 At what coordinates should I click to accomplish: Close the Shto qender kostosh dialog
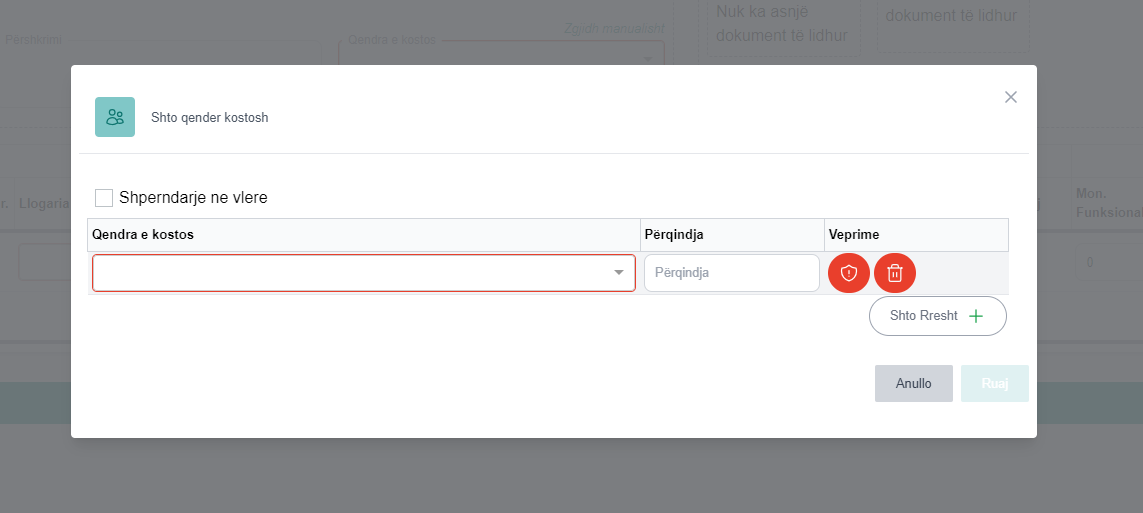point(1011,97)
